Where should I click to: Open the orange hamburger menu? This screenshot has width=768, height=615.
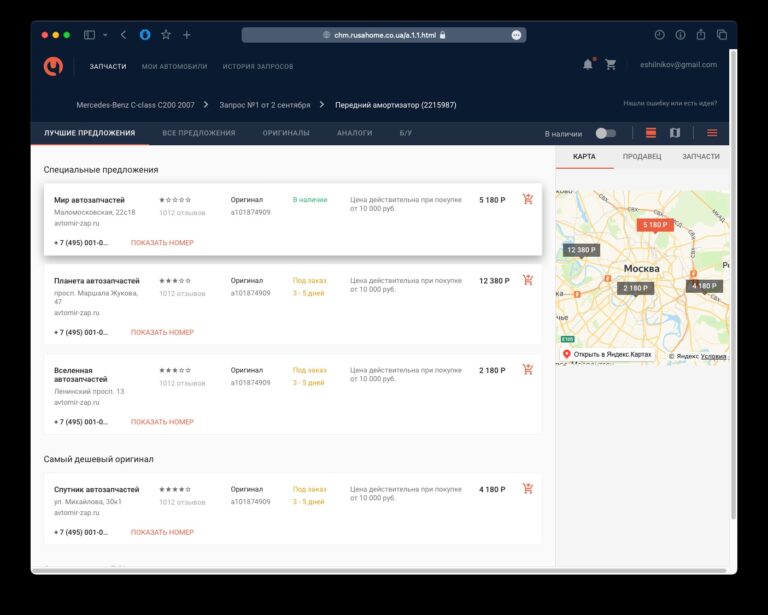click(x=712, y=133)
